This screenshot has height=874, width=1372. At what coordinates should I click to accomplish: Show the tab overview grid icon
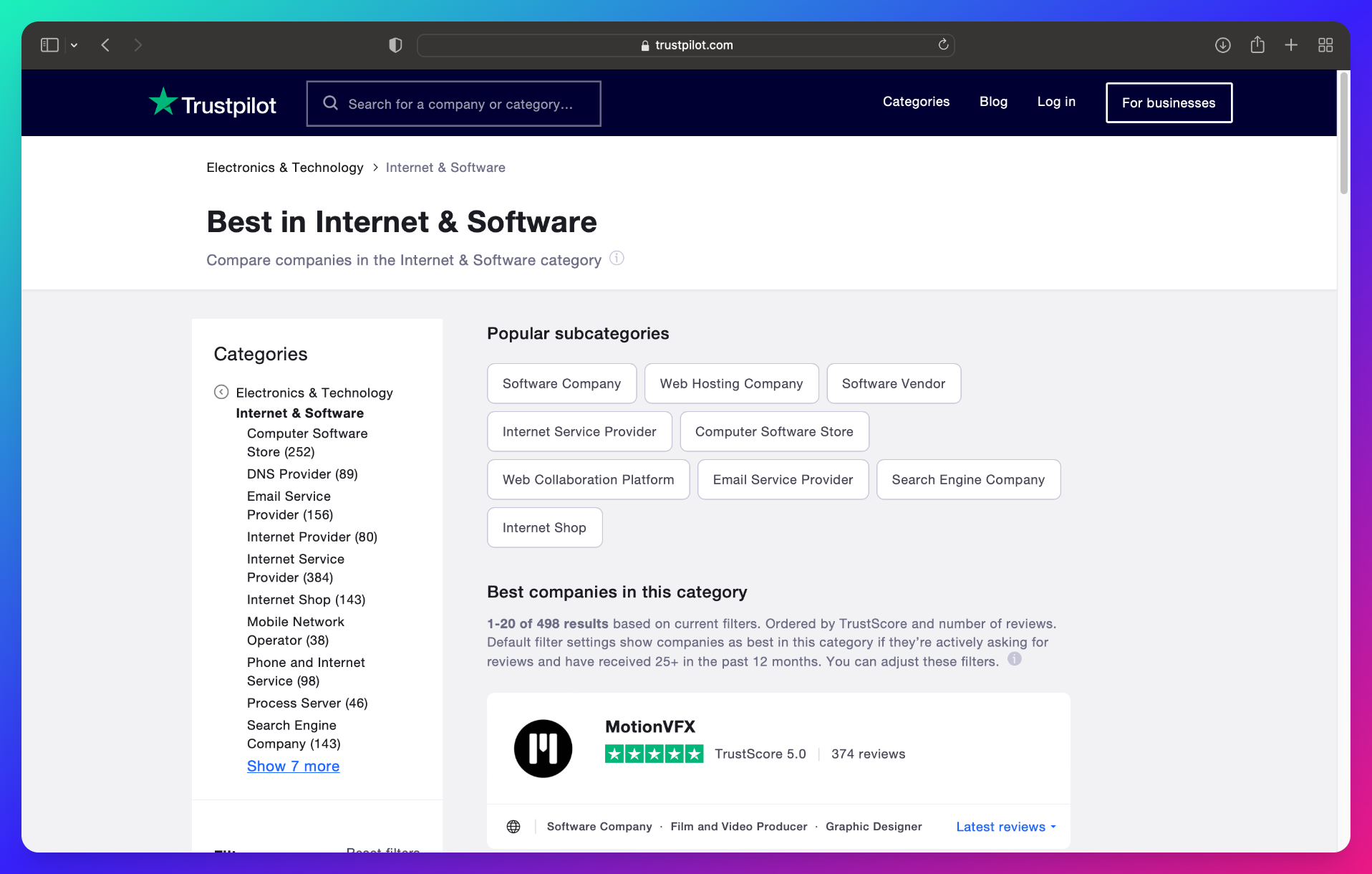click(x=1325, y=45)
